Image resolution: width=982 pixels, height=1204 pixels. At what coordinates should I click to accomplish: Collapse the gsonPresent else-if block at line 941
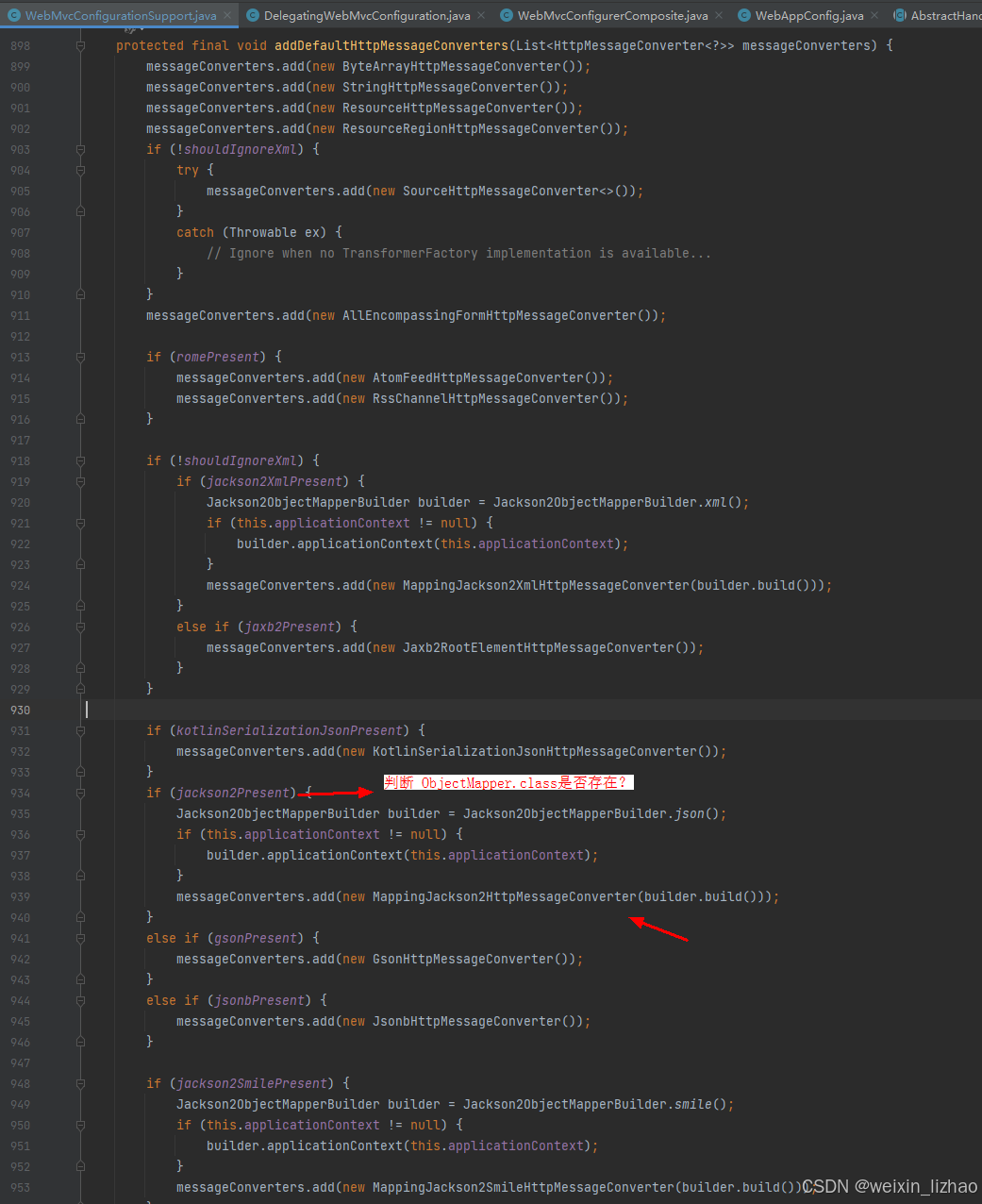80,938
